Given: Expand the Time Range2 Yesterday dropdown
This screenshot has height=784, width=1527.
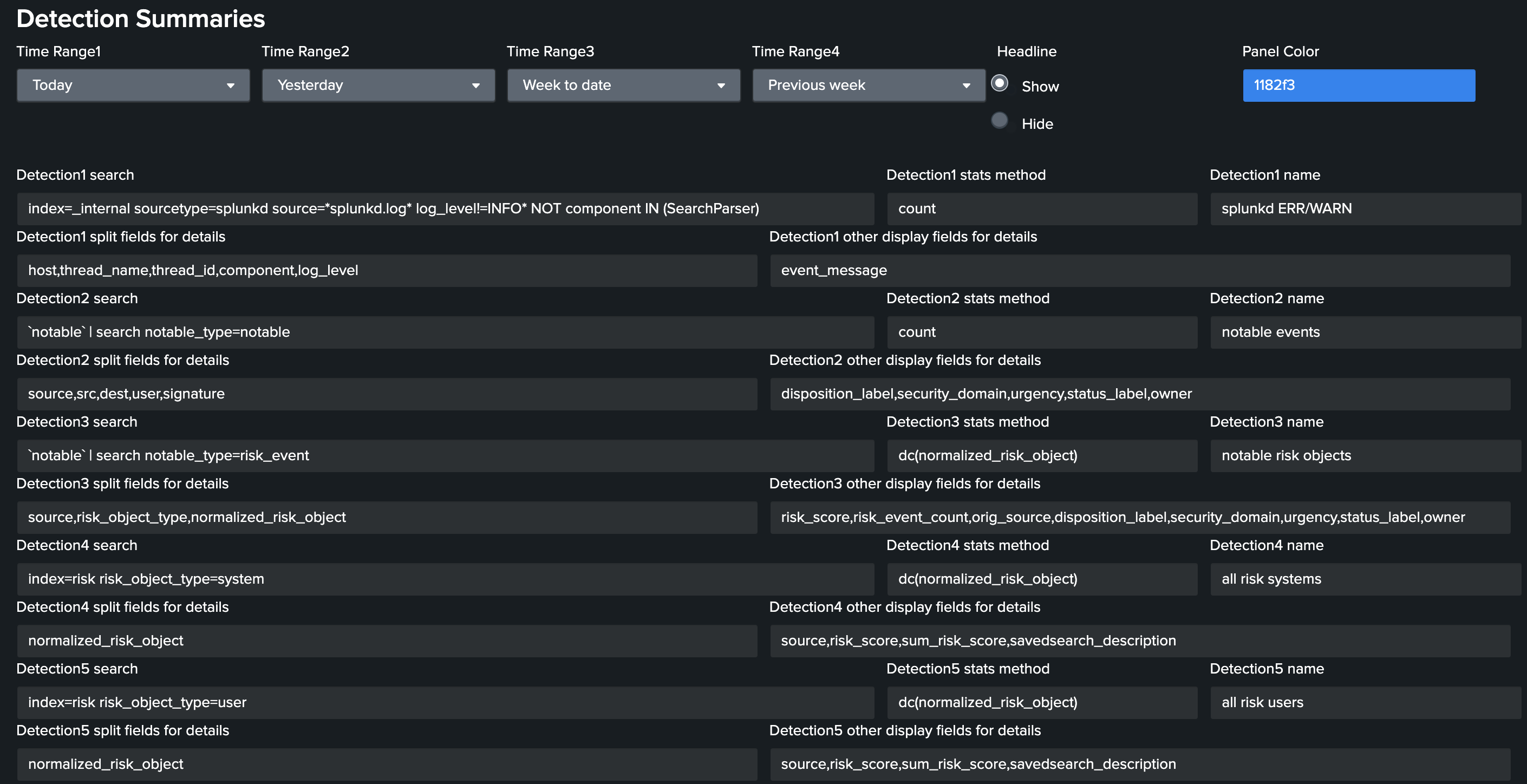Looking at the screenshot, I should pyautogui.click(x=378, y=86).
